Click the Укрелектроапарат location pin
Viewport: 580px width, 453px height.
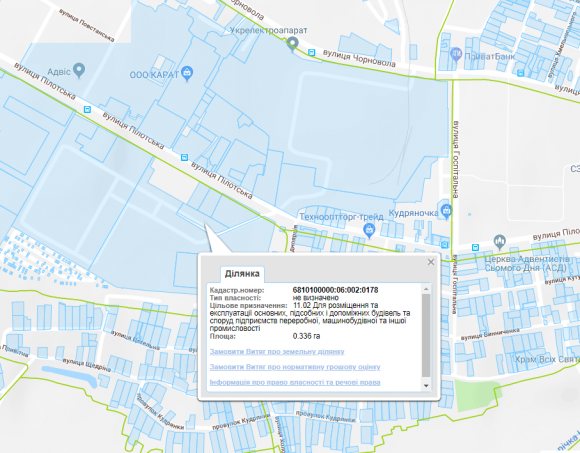click(x=293, y=44)
